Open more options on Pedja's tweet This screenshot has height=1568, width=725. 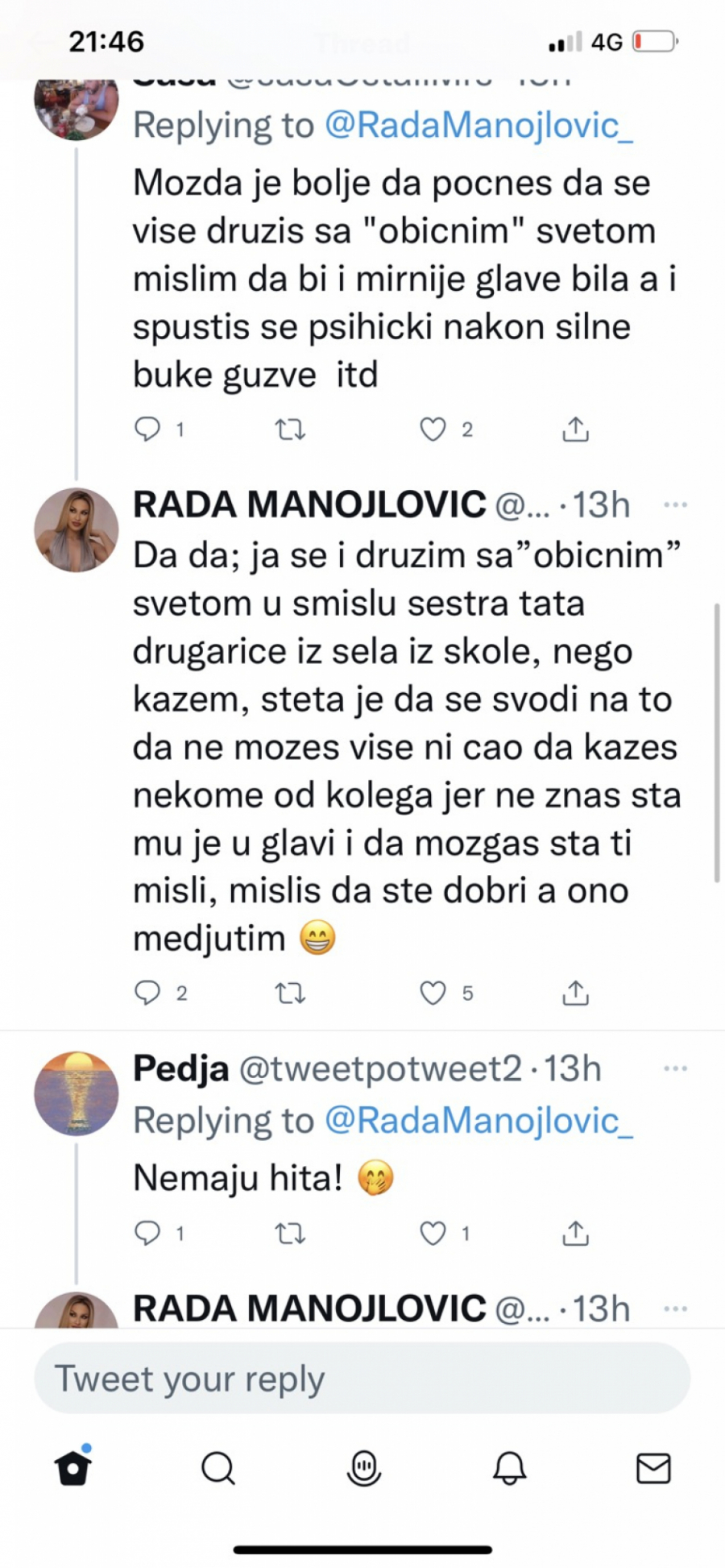click(675, 1068)
